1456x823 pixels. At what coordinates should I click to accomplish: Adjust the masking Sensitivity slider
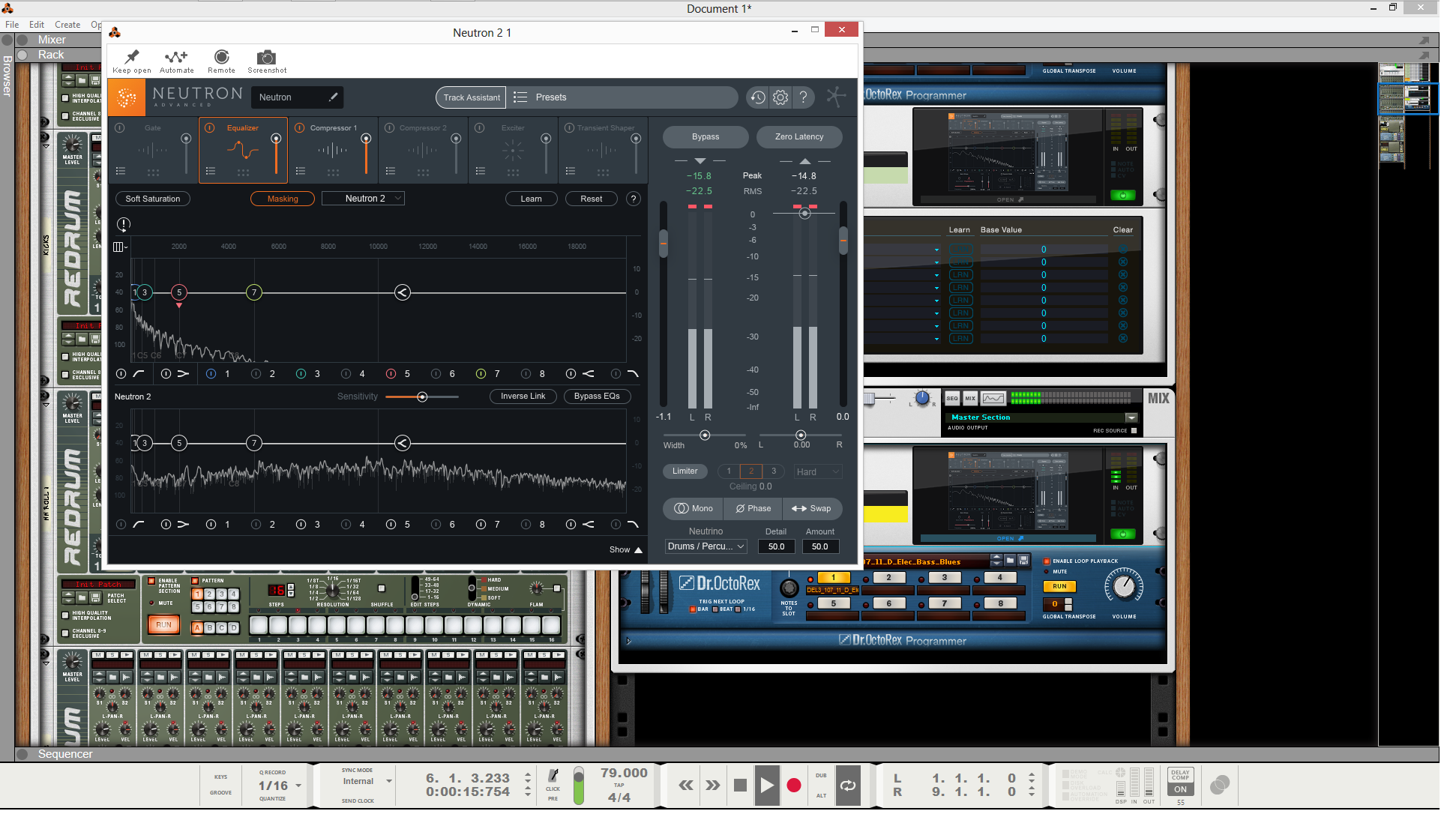(422, 397)
